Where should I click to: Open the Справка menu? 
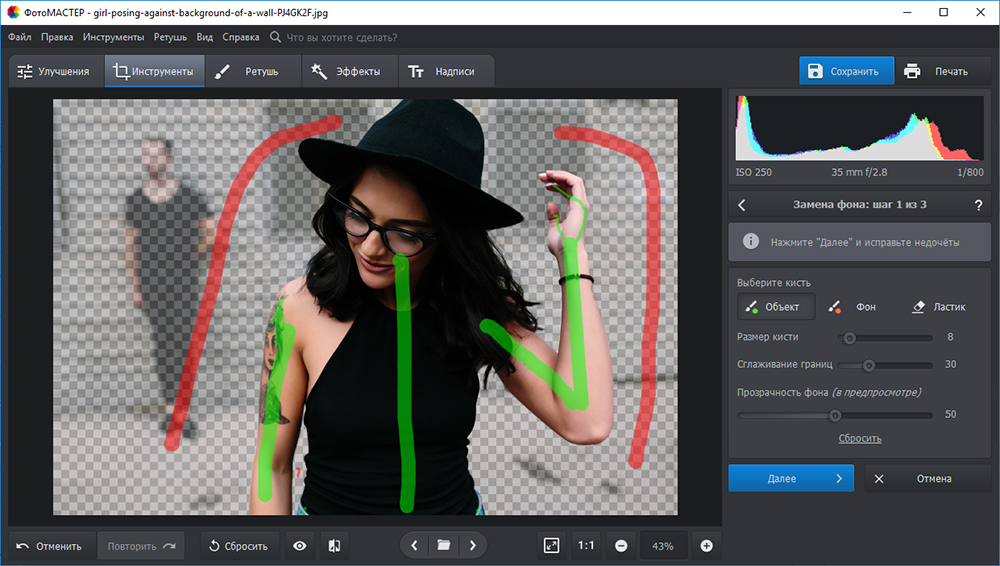point(240,37)
